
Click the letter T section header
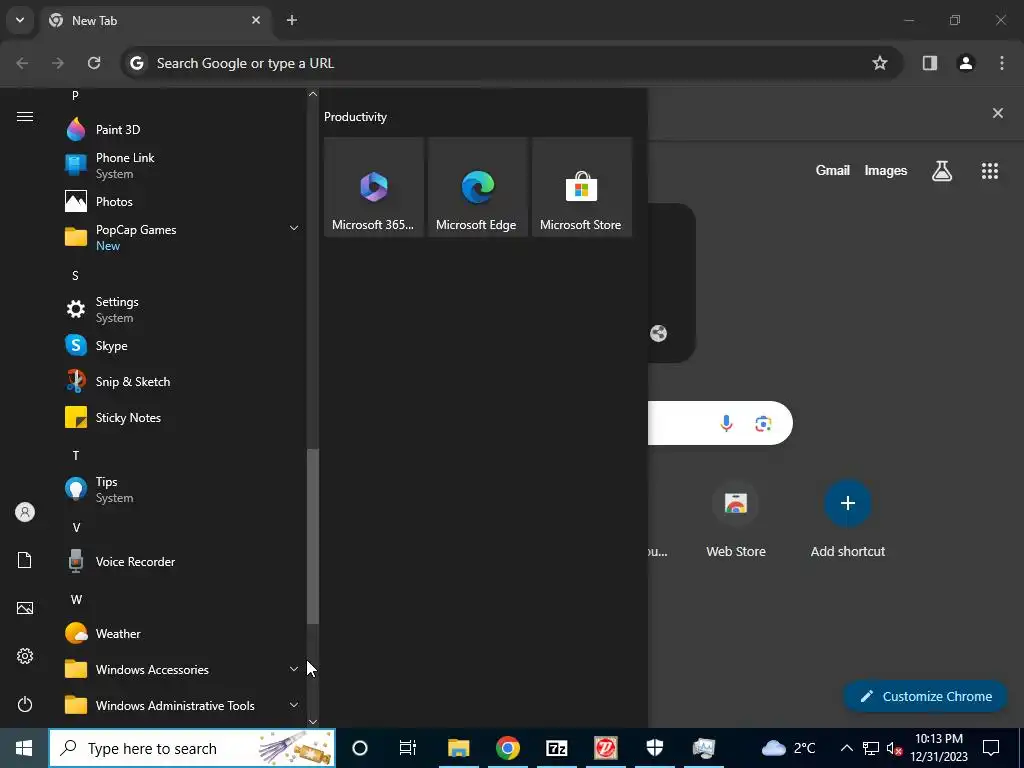click(76, 455)
